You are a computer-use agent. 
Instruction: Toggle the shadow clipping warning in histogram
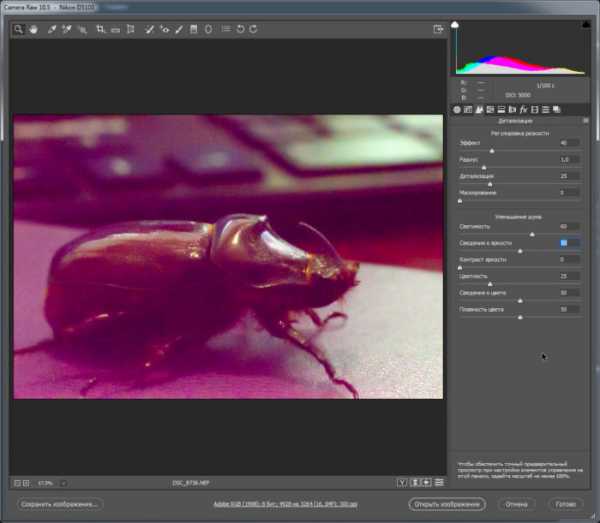(x=455, y=23)
